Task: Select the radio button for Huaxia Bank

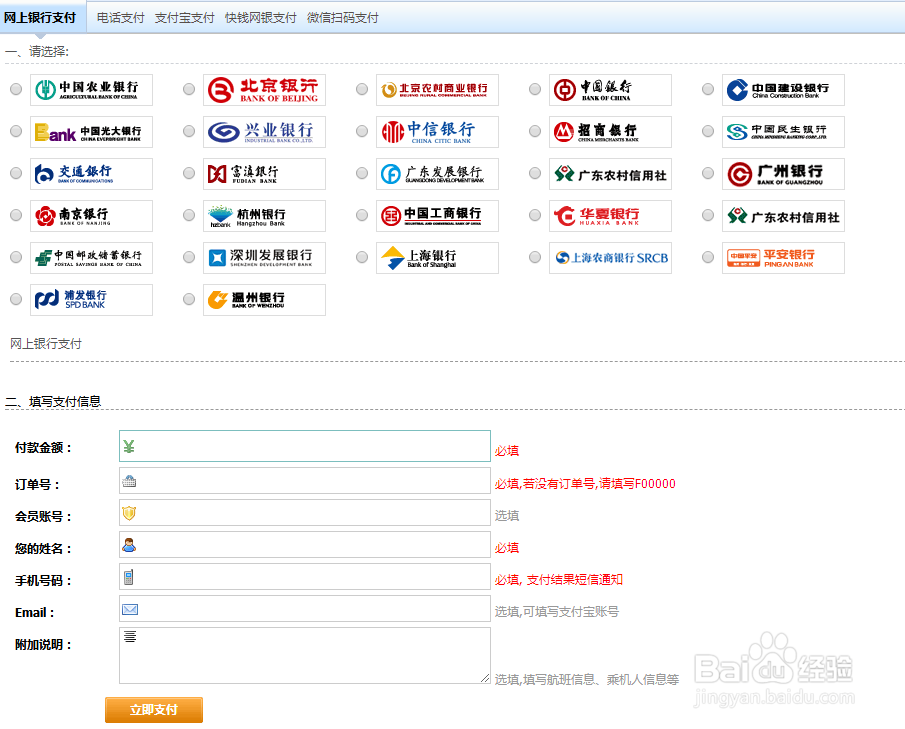Action: [x=535, y=215]
